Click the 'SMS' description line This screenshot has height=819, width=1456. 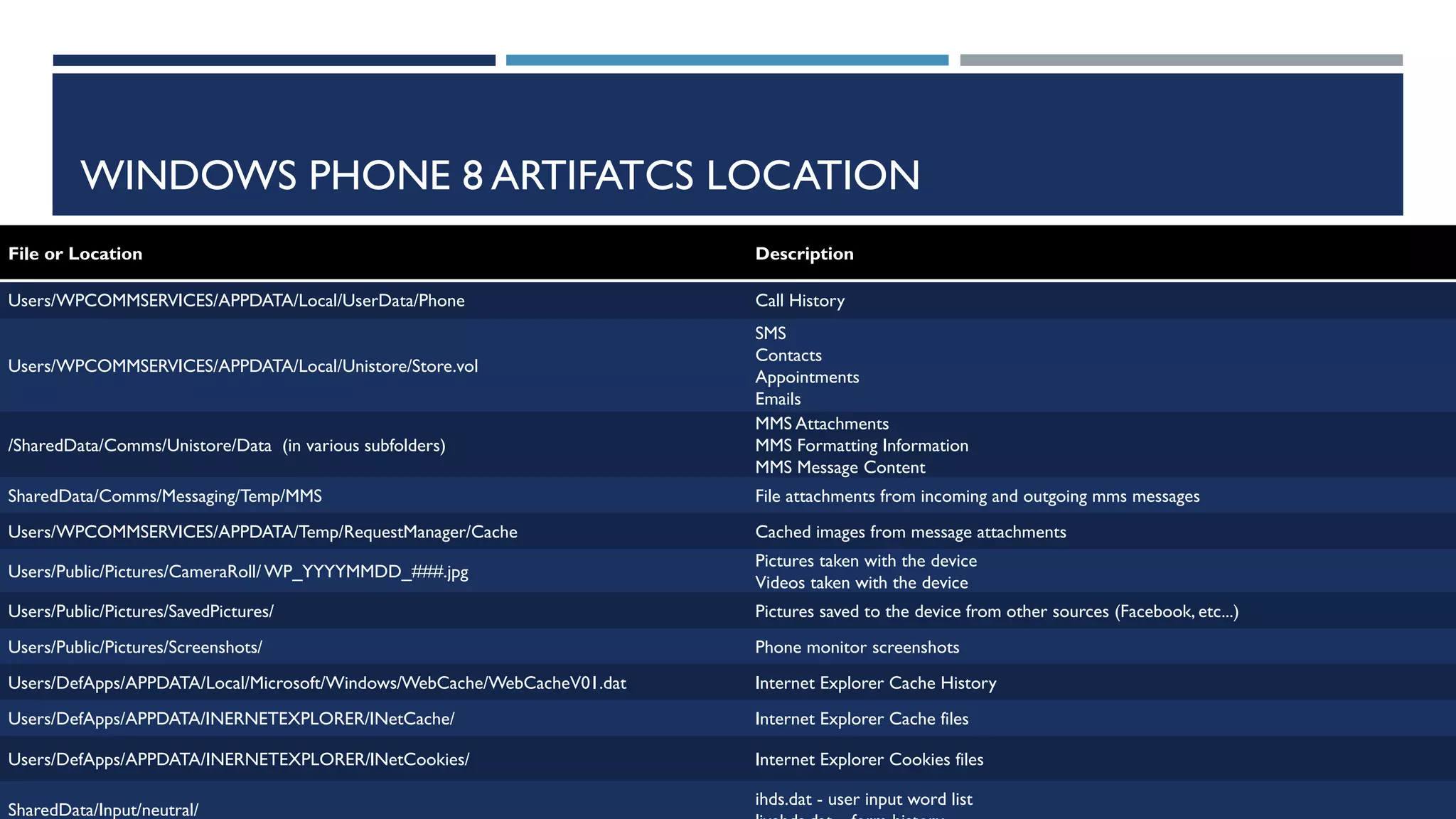click(x=771, y=333)
